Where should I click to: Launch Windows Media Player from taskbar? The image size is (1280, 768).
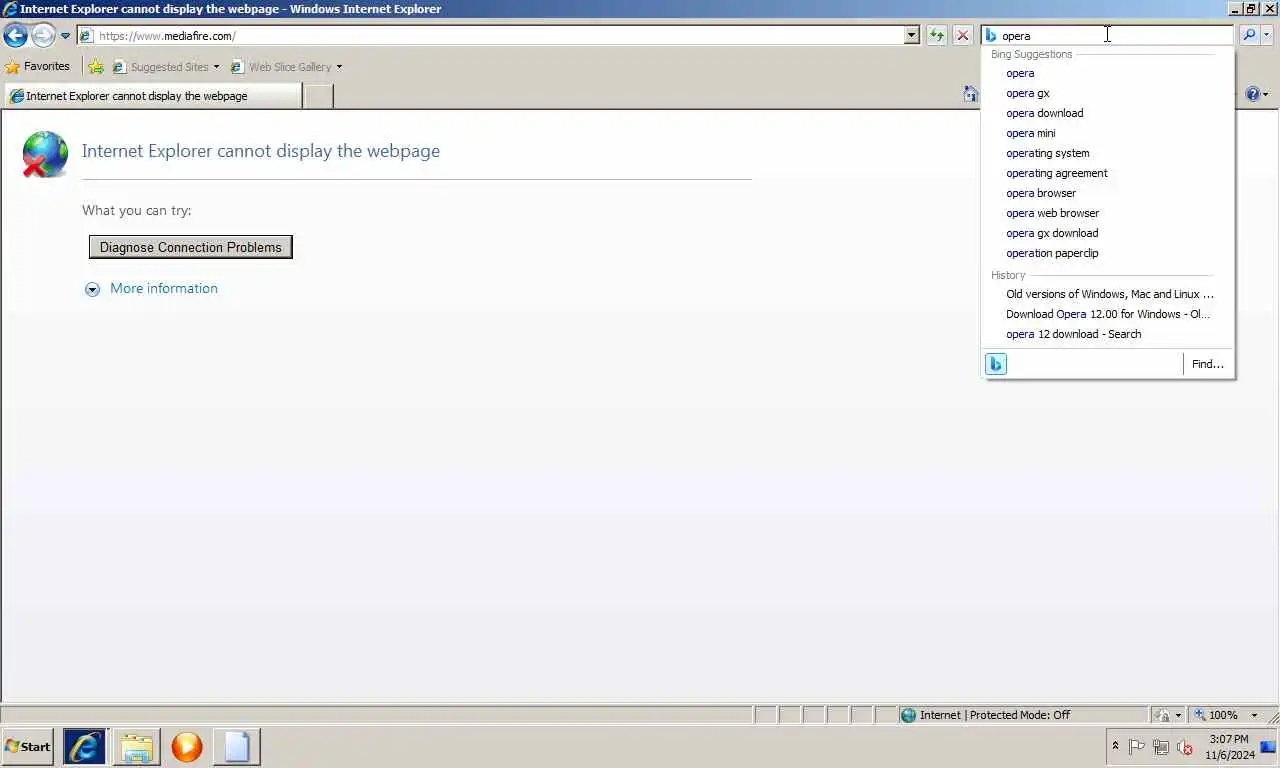[x=187, y=747]
